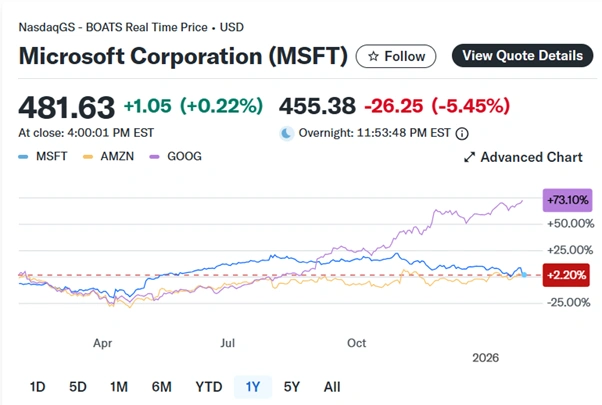This screenshot has width=602, height=405.
Task: Select the 5D time range
Action: (78, 386)
